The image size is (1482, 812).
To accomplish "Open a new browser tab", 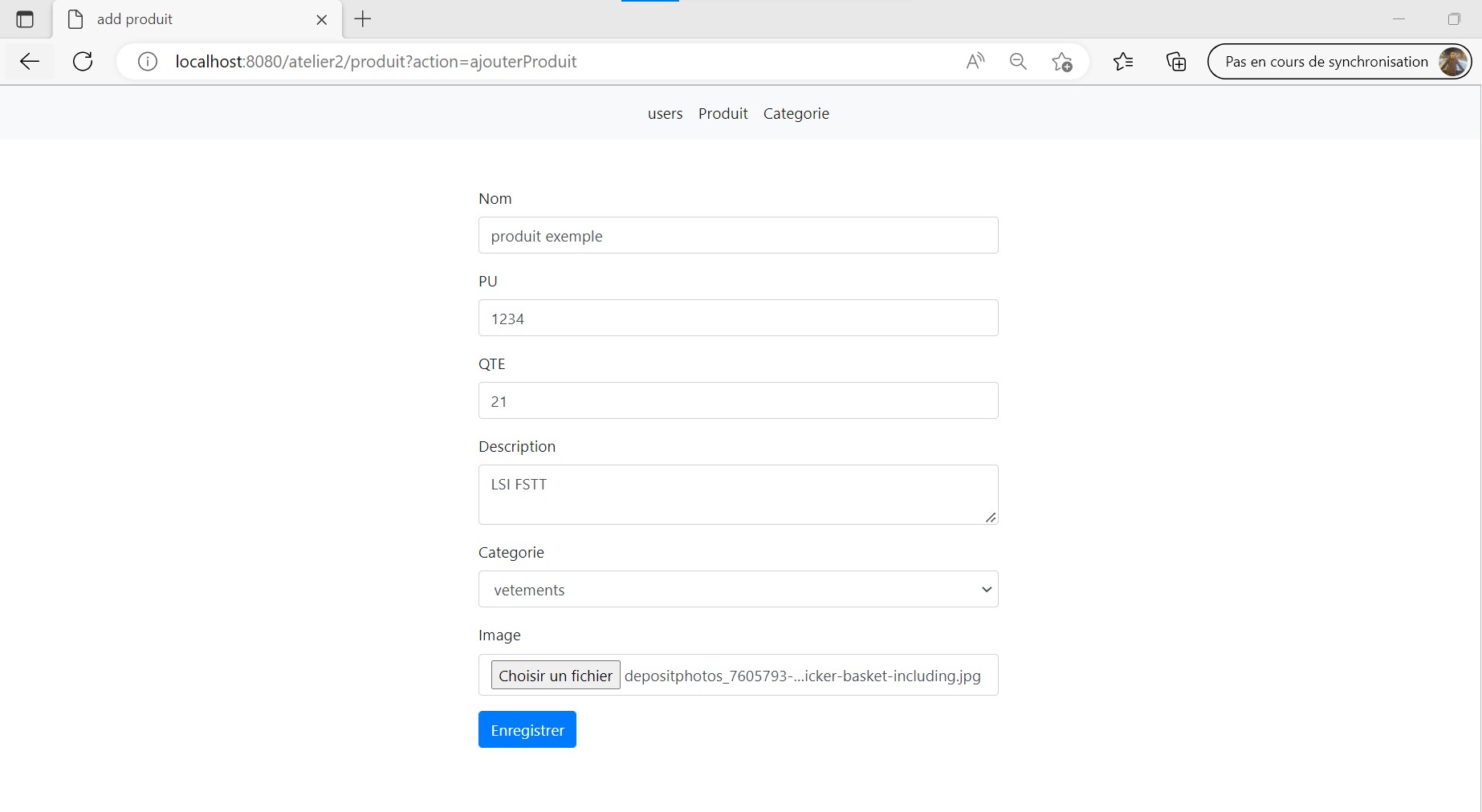I will coord(362,19).
